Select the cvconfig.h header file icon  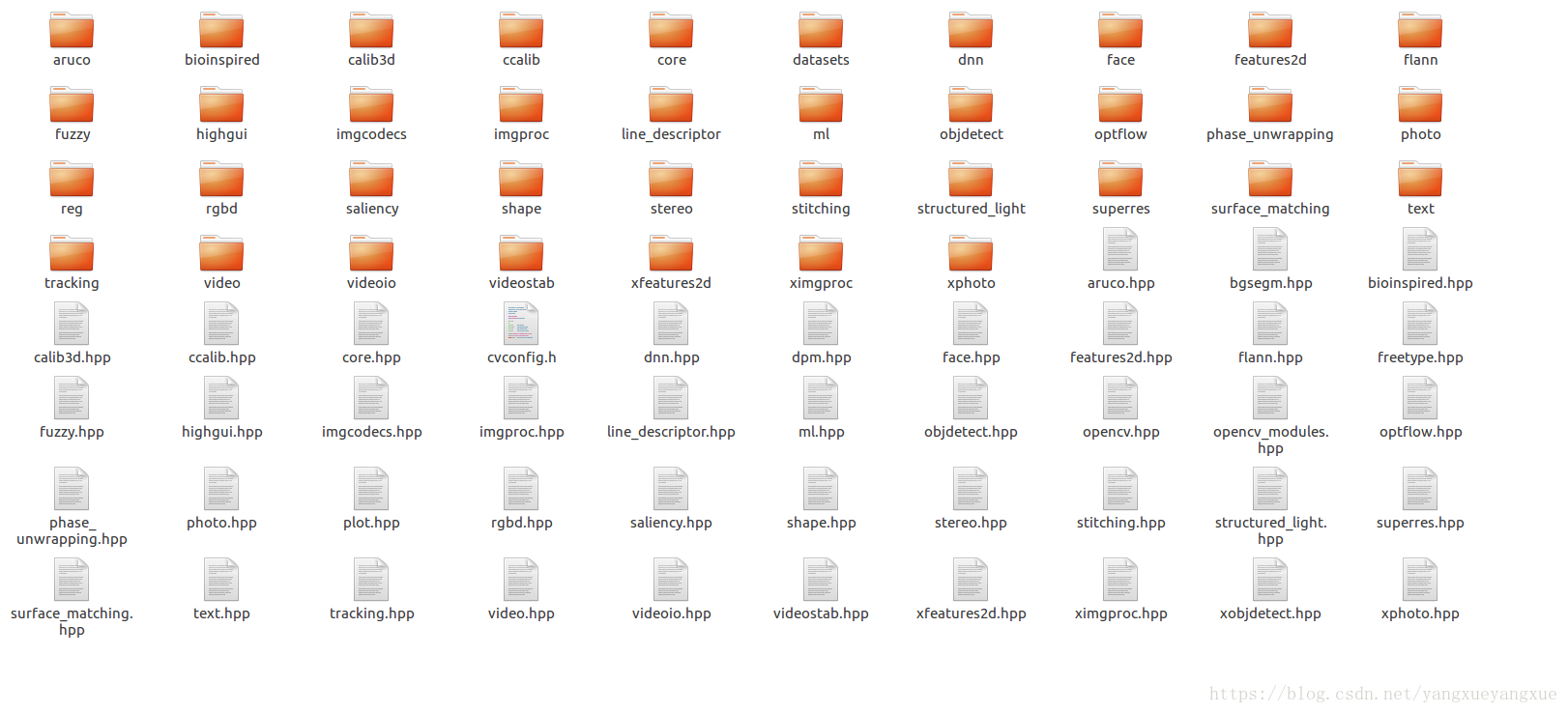[521, 324]
